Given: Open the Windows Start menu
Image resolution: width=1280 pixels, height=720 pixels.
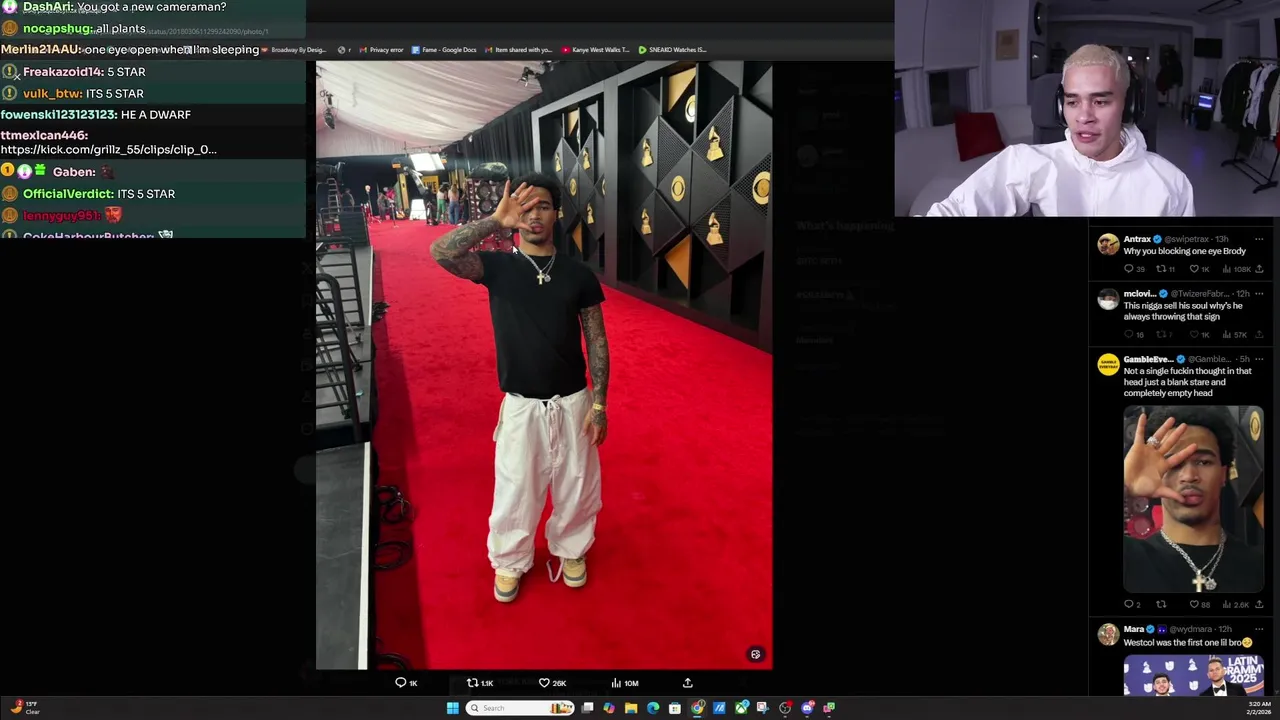Looking at the screenshot, I should 453,708.
